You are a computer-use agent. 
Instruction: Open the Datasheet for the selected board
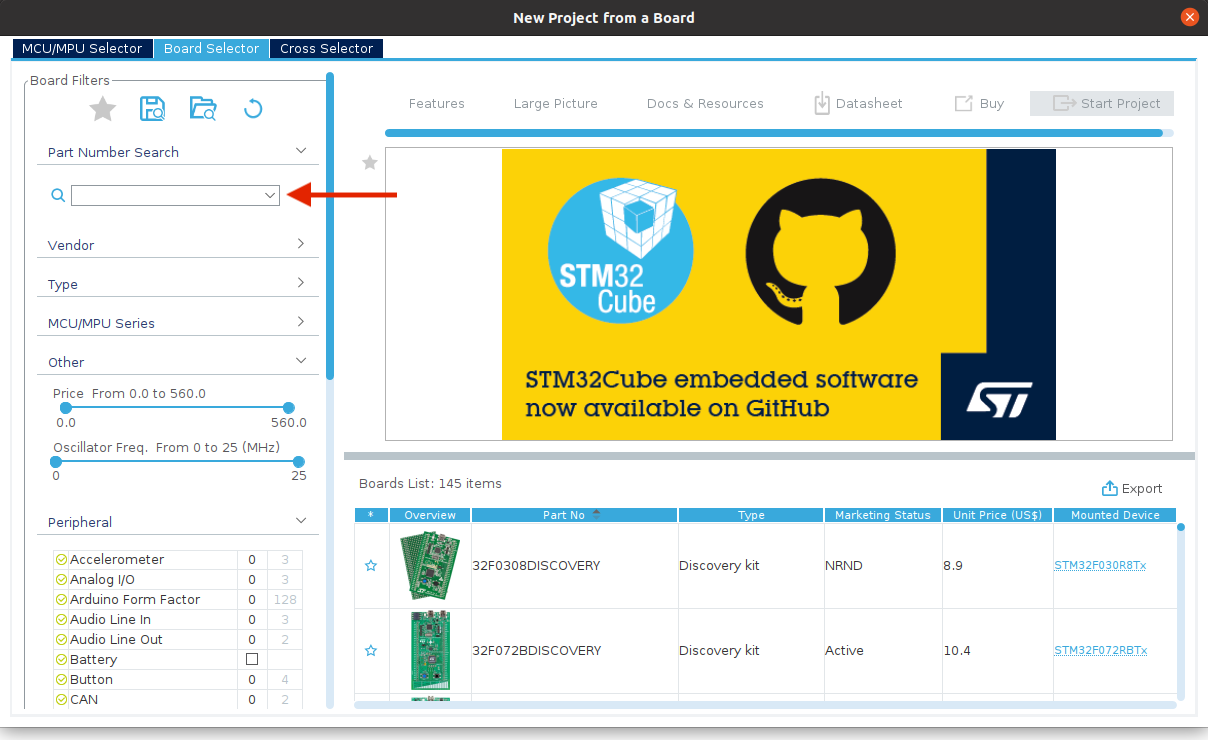pos(858,103)
